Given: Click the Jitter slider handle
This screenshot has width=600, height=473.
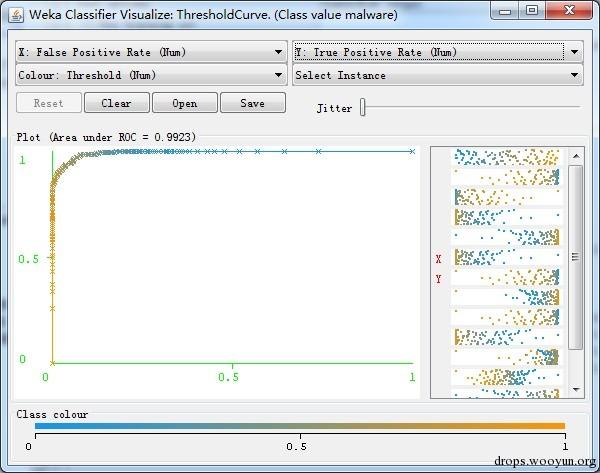Looking at the screenshot, I should 363,108.
